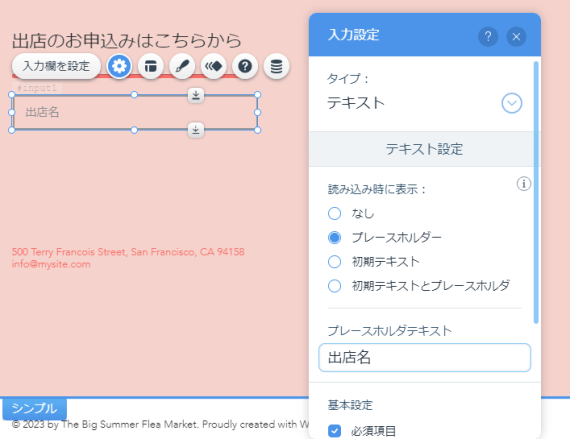Select the 出店名 input field on canvas
This screenshot has height=439, width=570.
pos(135,112)
